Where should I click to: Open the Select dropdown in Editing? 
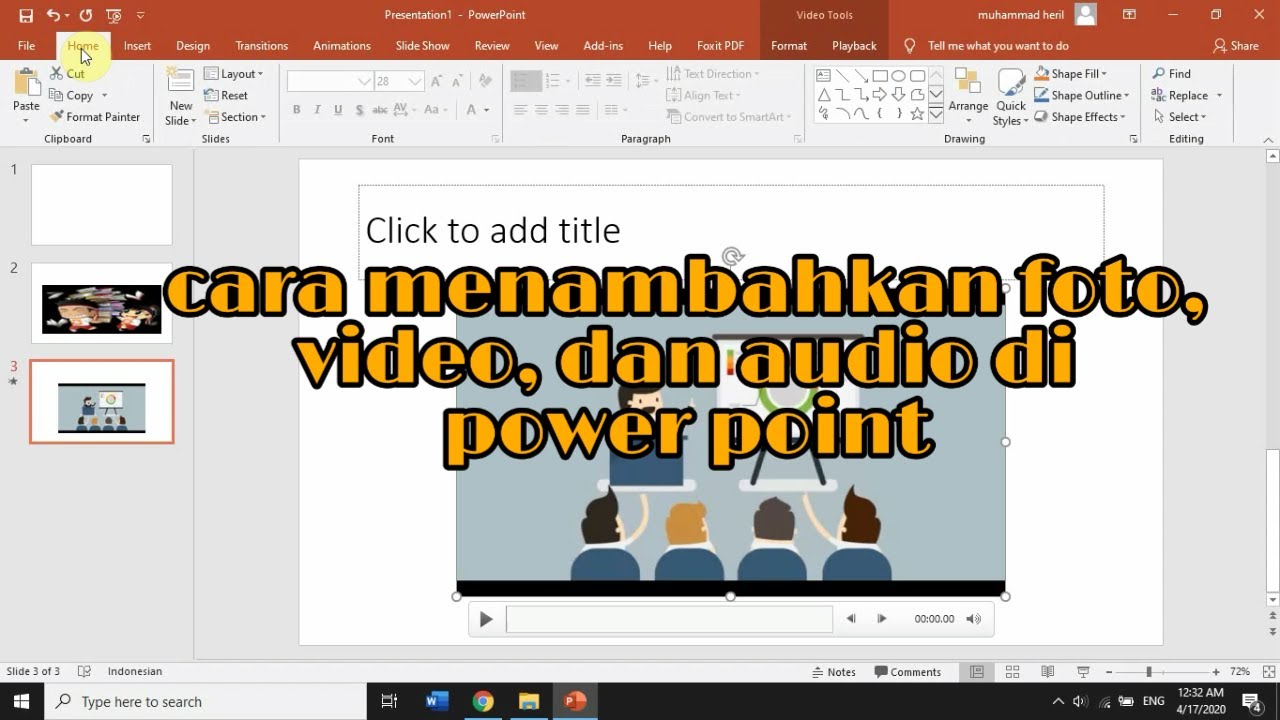pyautogui.click(x=1180, y=117)
